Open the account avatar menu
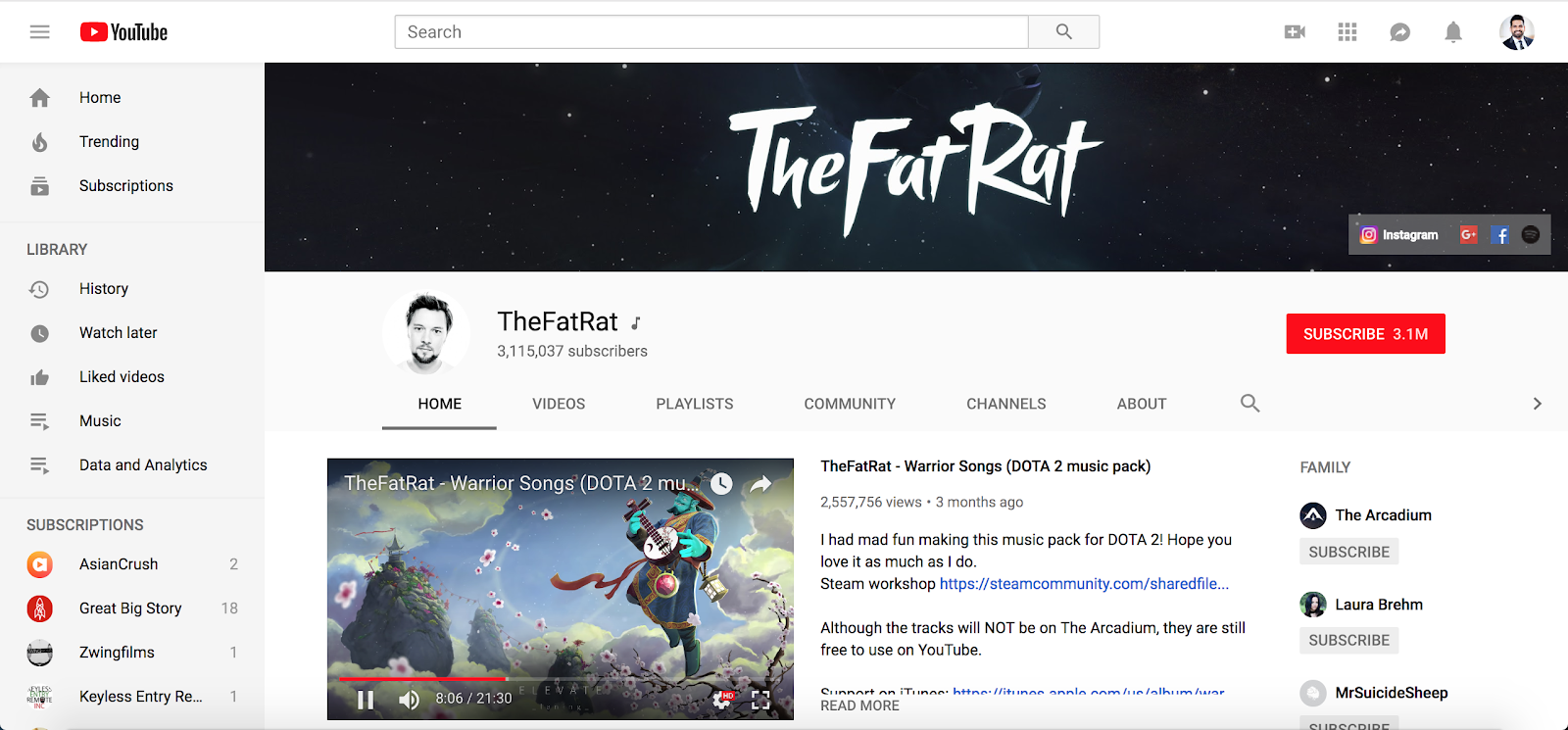Screen dimensions: 1568x730 click(1517, 32)
